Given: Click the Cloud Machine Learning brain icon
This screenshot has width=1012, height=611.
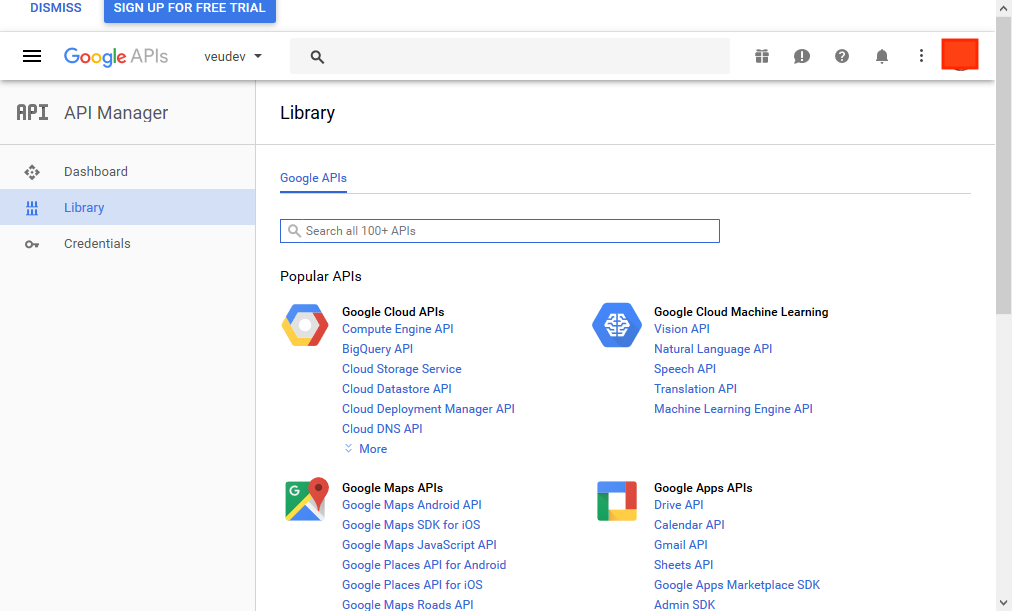Looking at the screenshot, I should click(617, 326).
